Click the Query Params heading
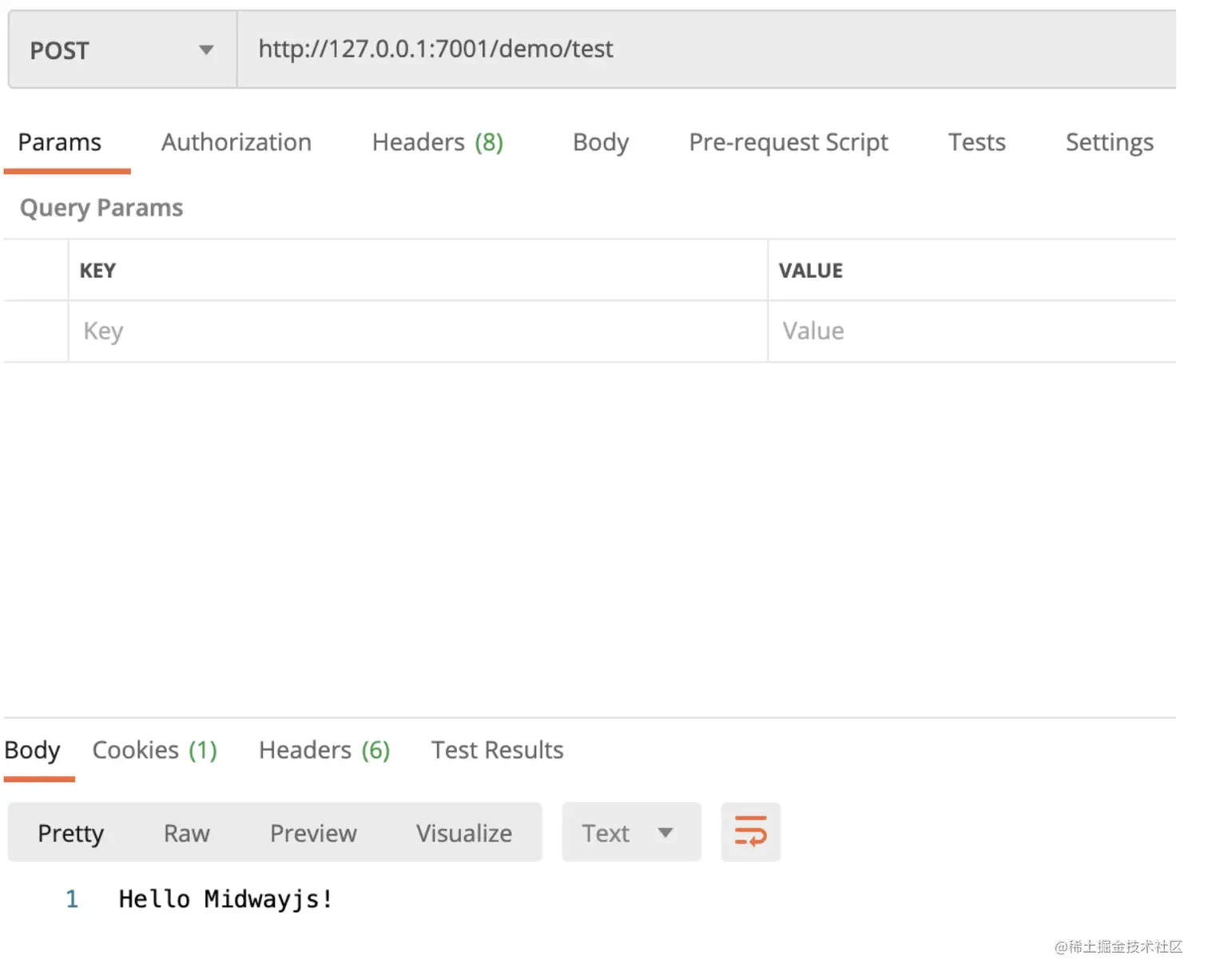This screenshot has height=980, width=1208. pyautogui.click(x=101, y=208)
